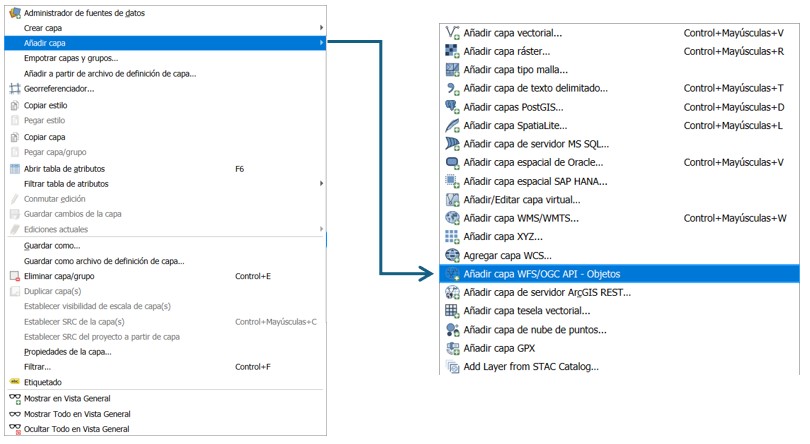Click the Administrador de fuentes de datos icon

(x=14, y=13)
